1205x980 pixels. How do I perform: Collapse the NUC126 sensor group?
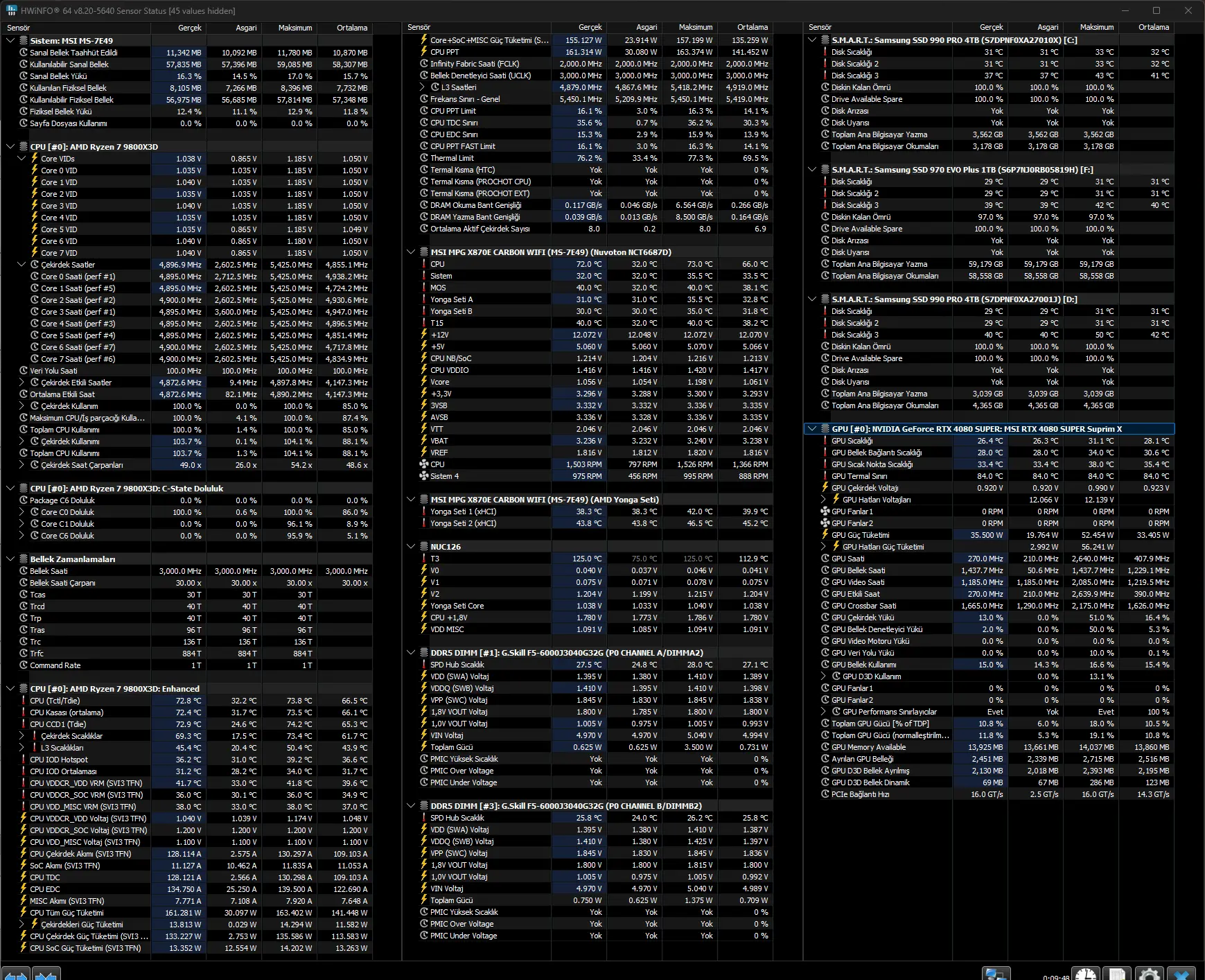411,547
